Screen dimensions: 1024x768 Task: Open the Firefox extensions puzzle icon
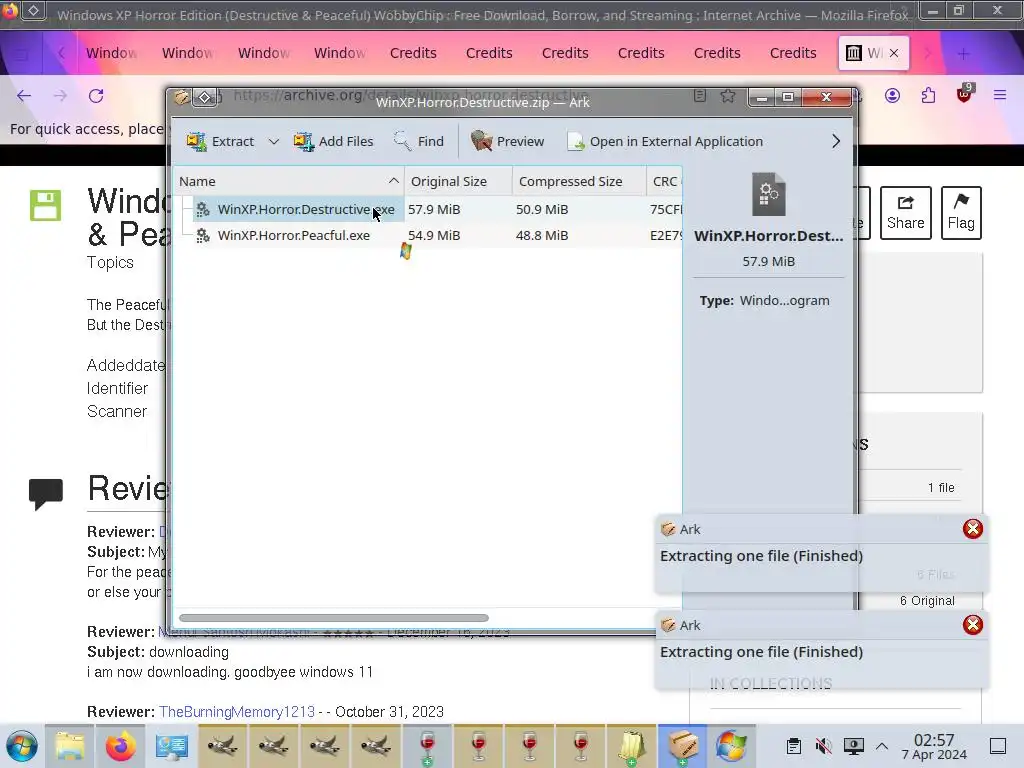point(928,96)
